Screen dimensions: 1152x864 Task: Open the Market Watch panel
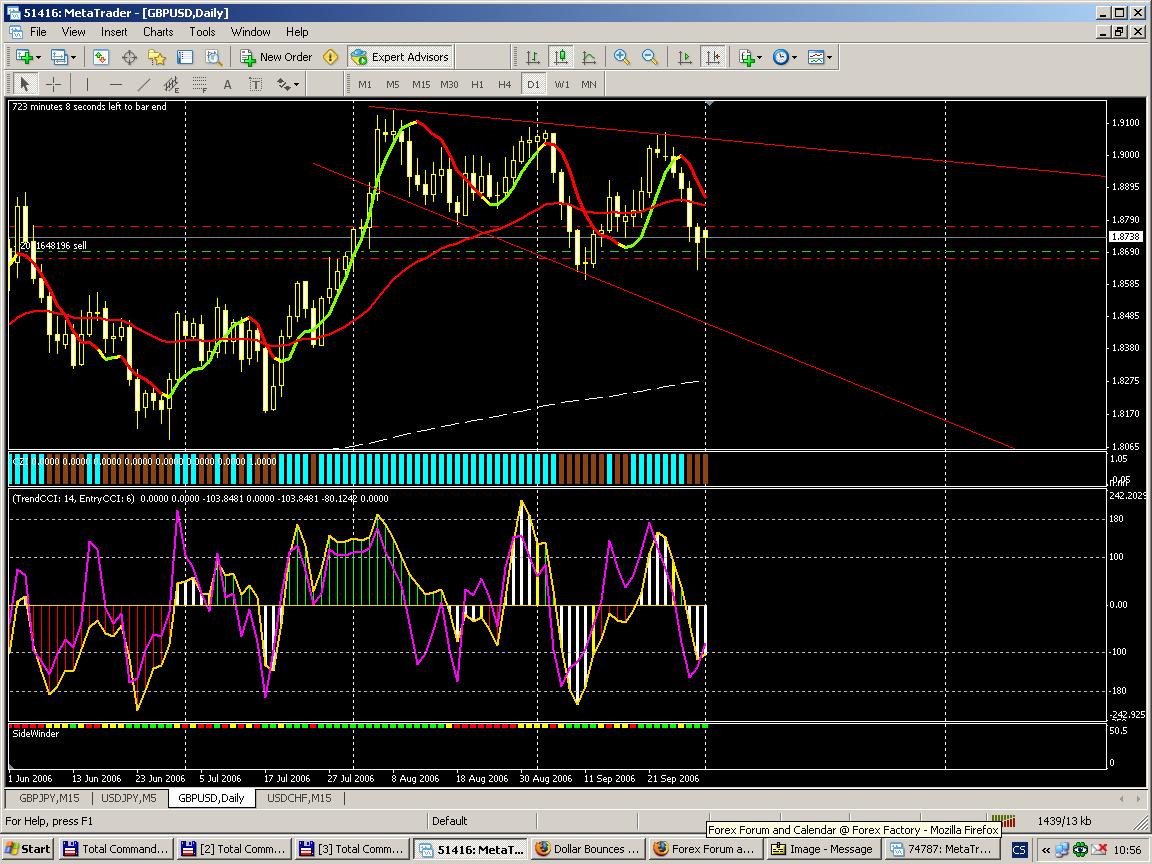[x=101, y=57]
